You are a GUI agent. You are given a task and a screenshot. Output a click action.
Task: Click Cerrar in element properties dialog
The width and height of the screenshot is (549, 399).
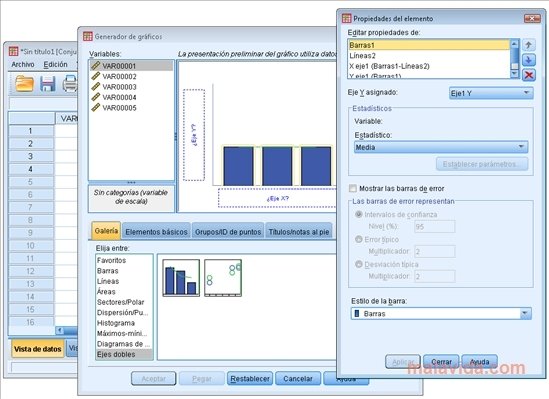click(x=441, y=362)
